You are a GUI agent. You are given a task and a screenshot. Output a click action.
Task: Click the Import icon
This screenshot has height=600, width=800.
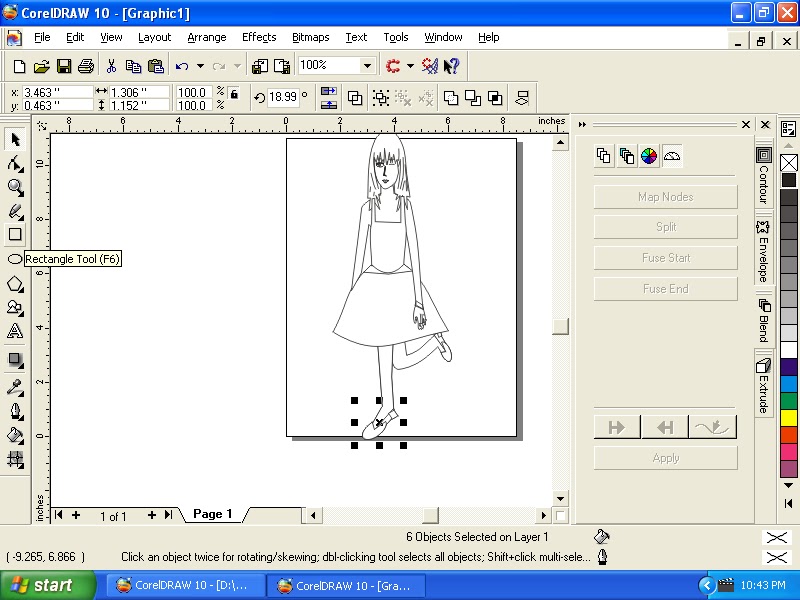click(x=260, y=66)
